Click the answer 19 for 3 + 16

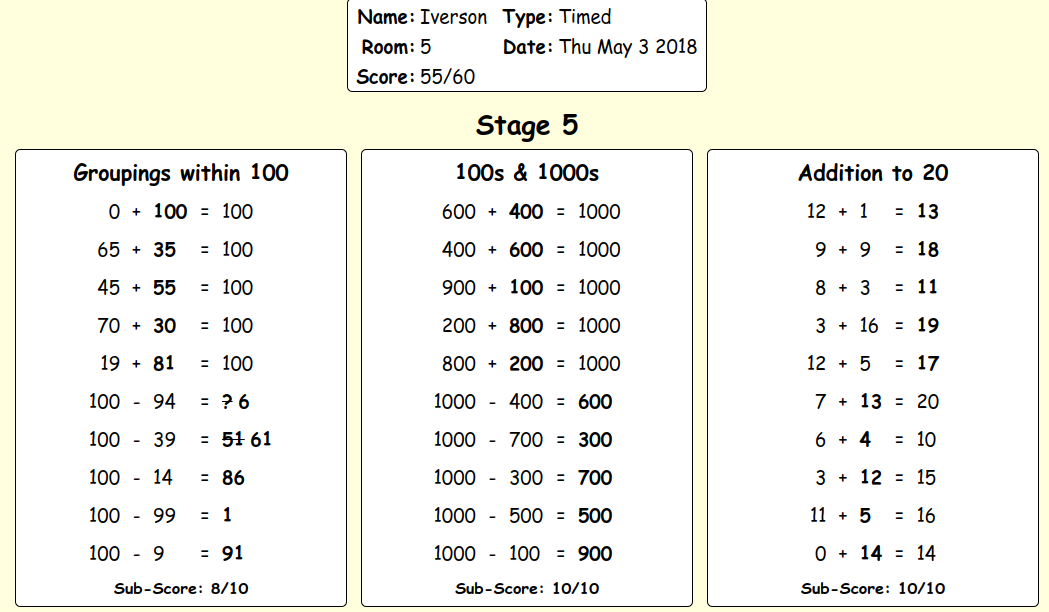pos(928,326)
